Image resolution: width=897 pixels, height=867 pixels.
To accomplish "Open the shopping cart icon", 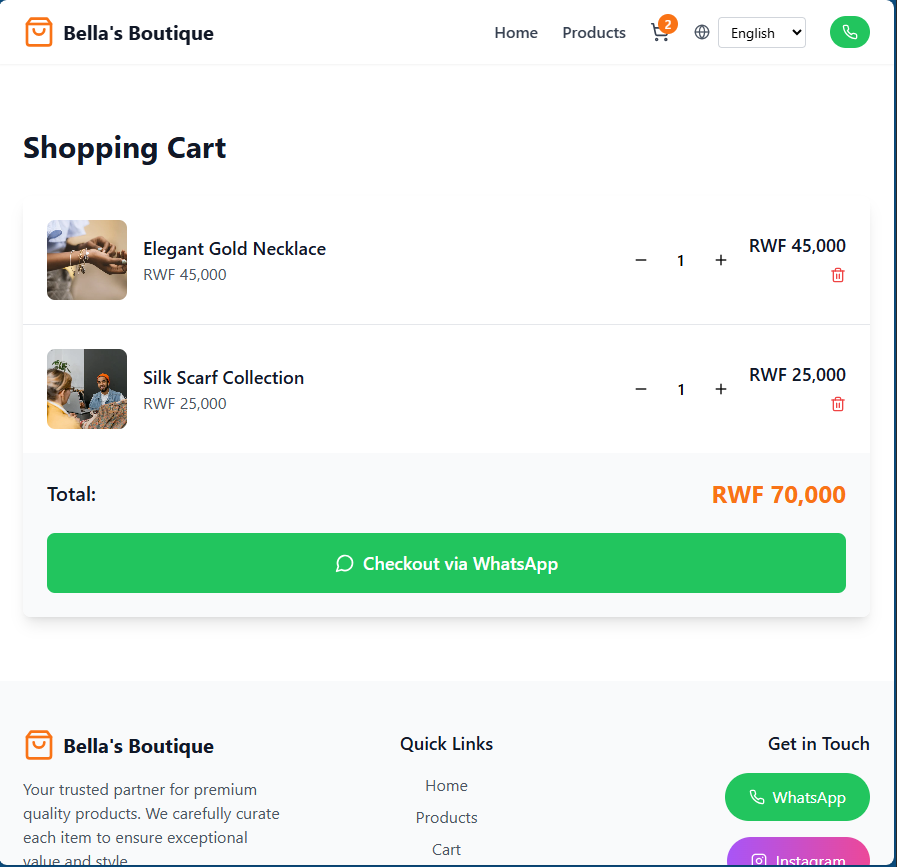I will 660,32.
